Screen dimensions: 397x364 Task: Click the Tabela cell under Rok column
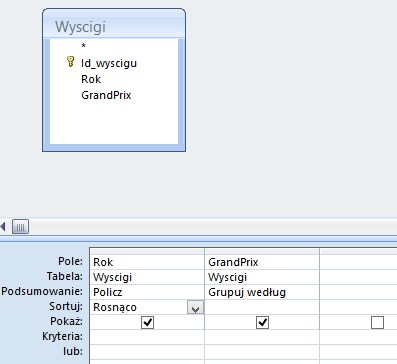tap(147, 277)
